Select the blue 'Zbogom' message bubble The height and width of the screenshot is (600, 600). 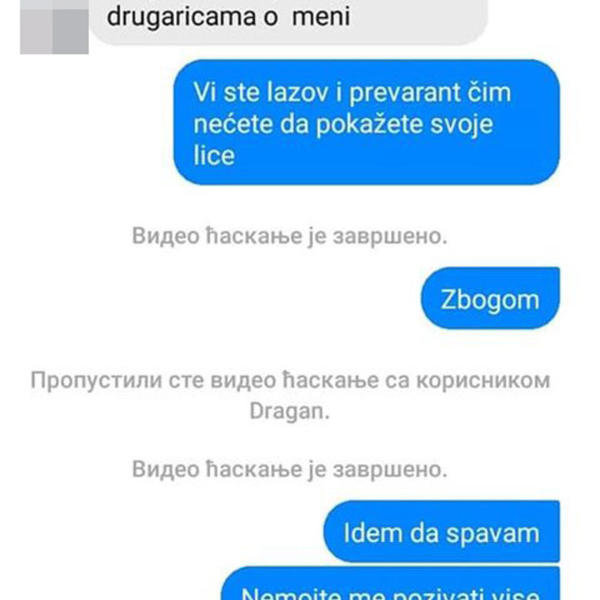tap(490, 298)
